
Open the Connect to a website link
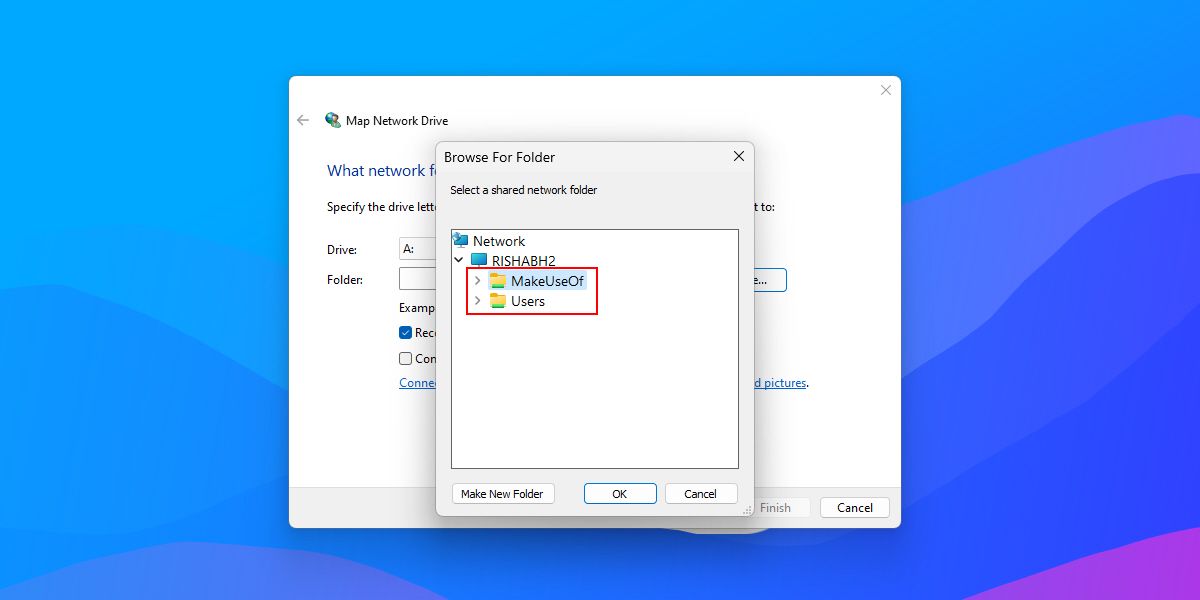tap(418, 383)
